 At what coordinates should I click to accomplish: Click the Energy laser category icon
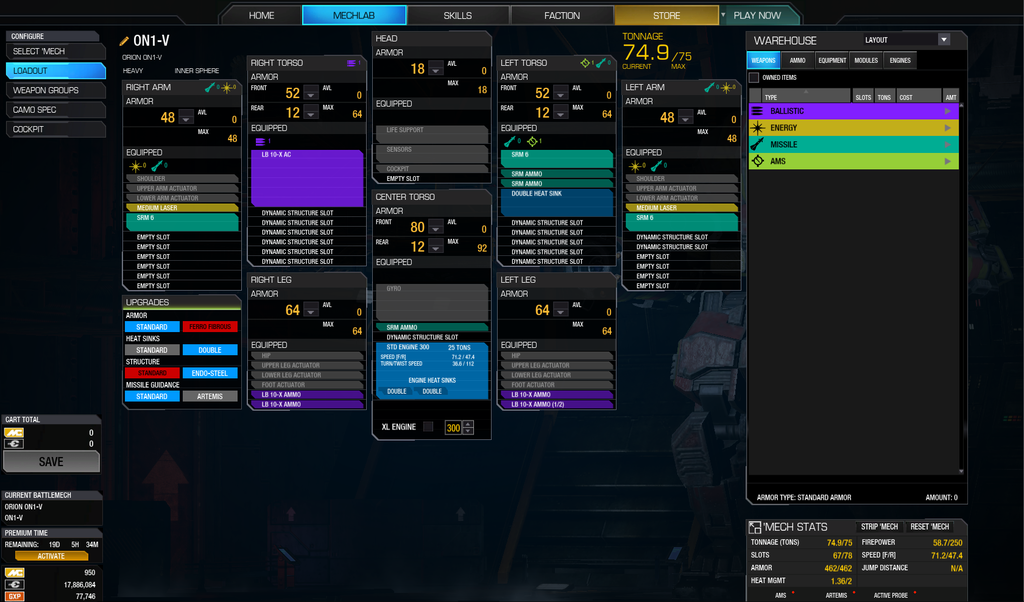(757, 128)
